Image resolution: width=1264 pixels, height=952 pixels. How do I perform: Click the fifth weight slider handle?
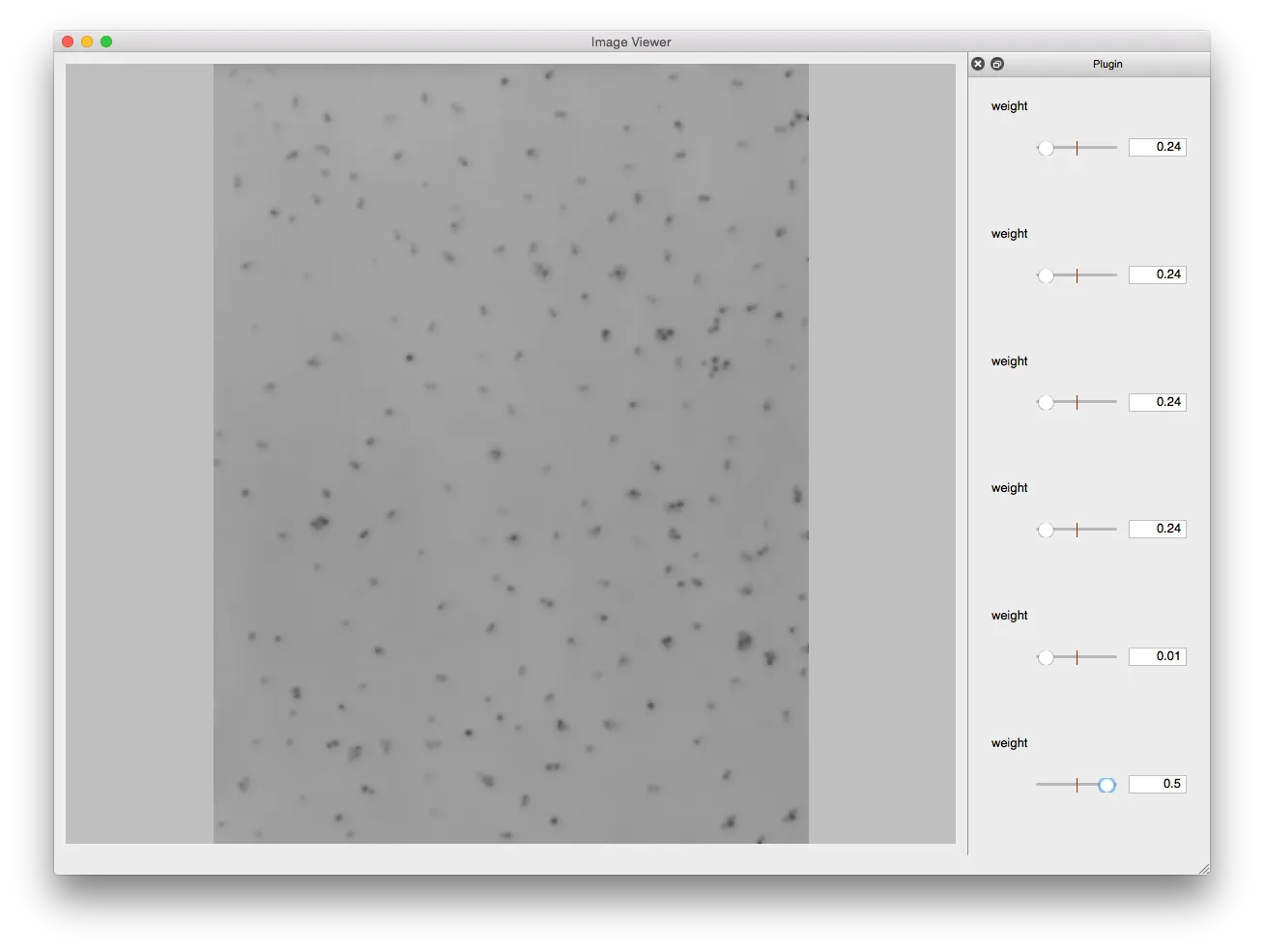pos(1046,657)
